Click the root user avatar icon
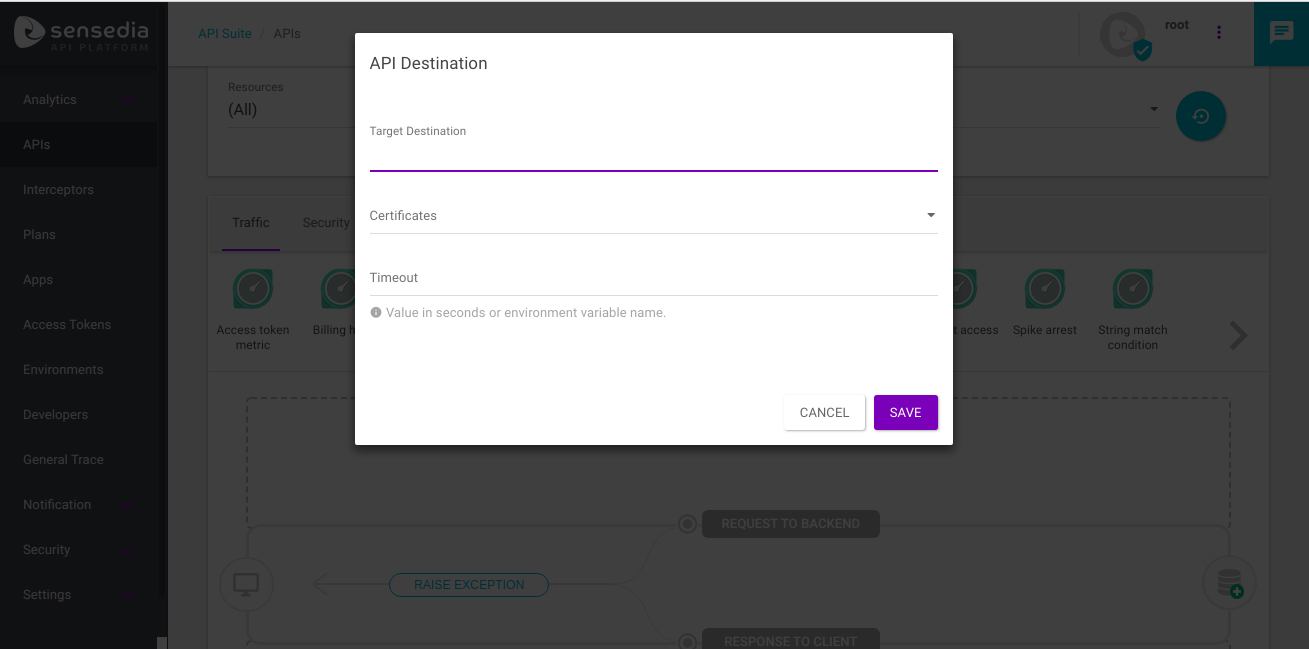The width and height of the screenshot is (1309, 649). 1123,35
